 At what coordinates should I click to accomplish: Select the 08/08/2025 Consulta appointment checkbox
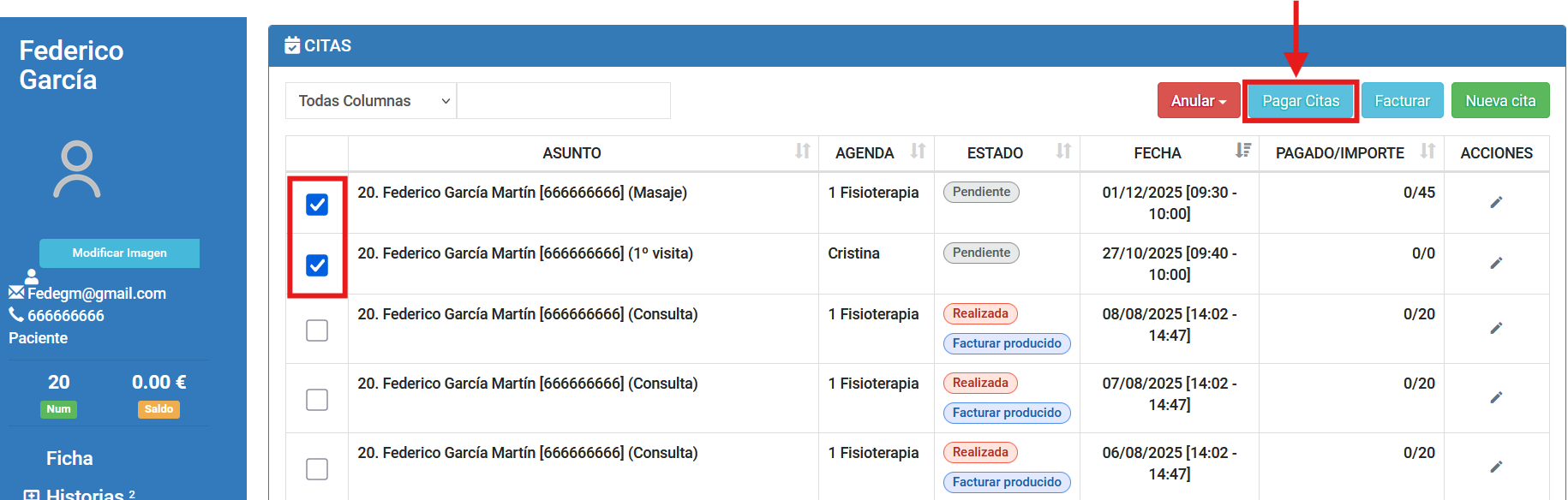(x=317, y=330)
